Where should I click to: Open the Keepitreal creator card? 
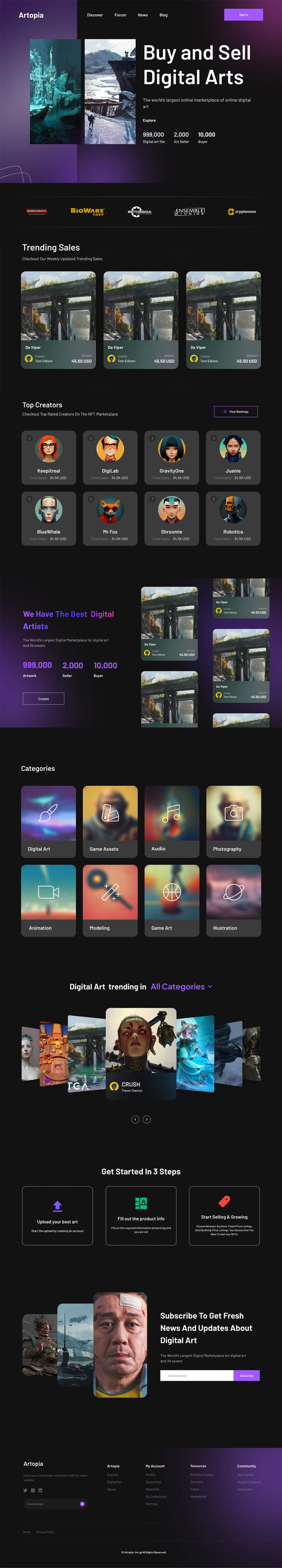click(x=48, y=457)
